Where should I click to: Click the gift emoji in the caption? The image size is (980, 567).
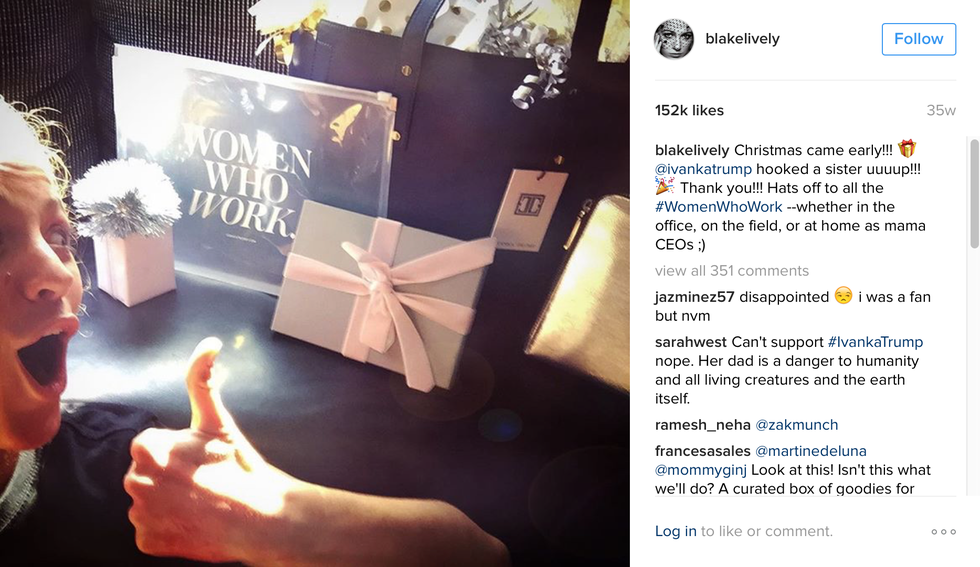point(907,149)
